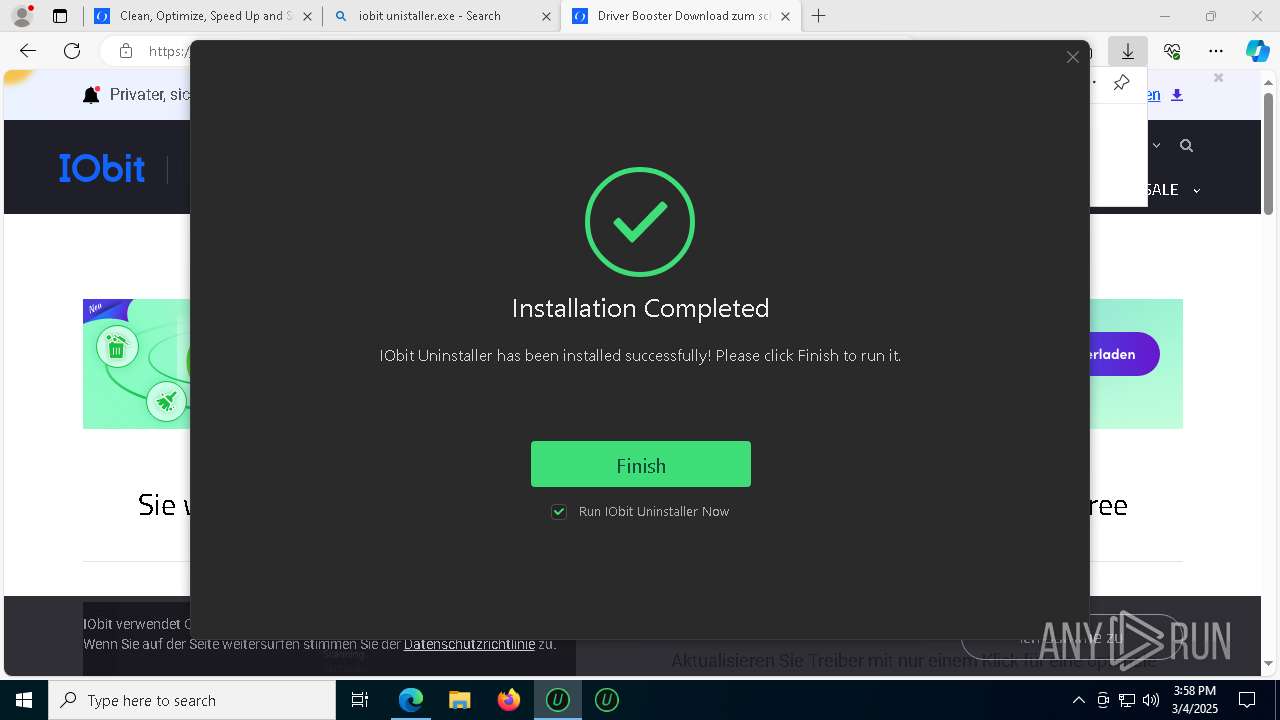Go back to previous page
This screenshot has height=720, width=1280.
(x=28, y=51)
